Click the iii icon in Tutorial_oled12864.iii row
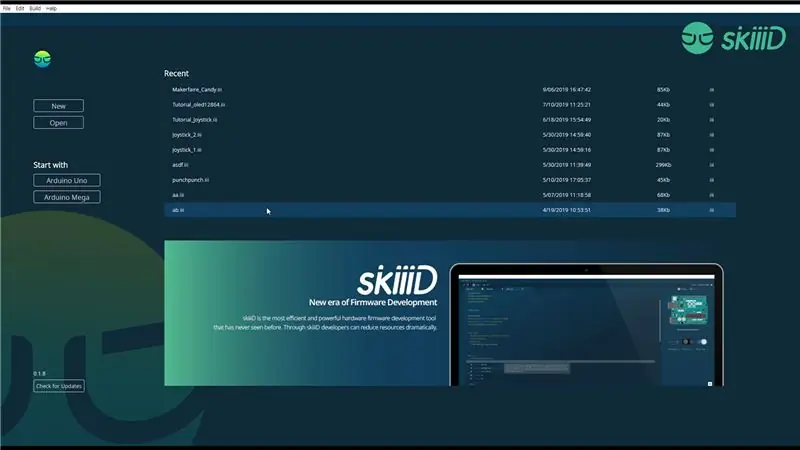 711,105
